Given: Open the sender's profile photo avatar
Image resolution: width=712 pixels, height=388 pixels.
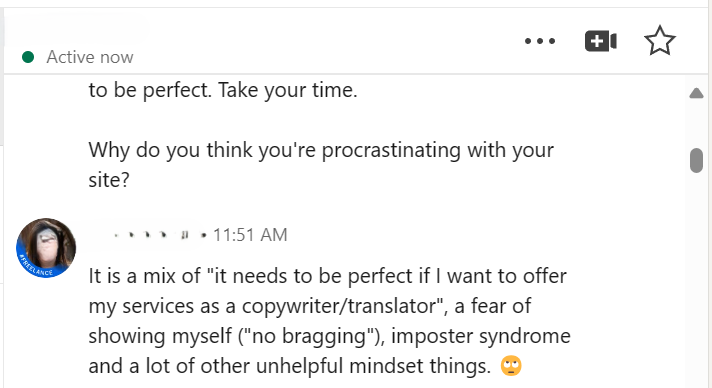Looking at the screenshot, I should pos(46,248).
